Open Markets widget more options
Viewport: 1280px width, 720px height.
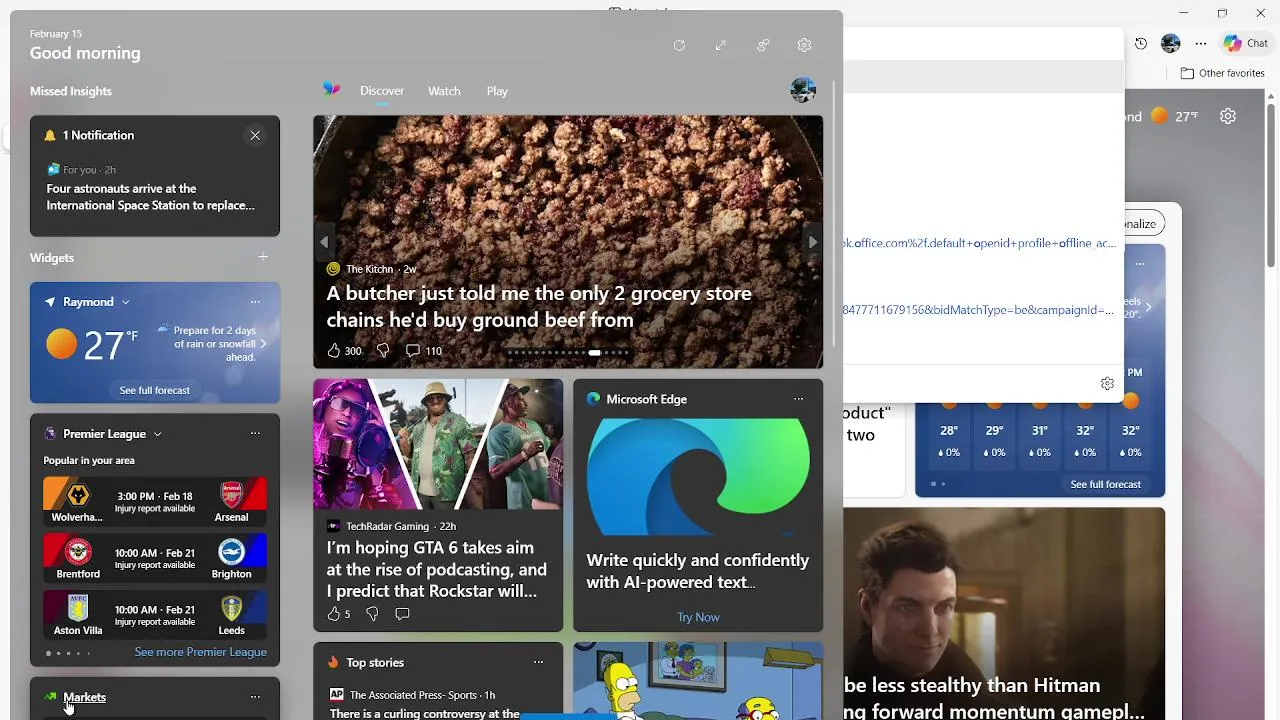(x=255, y=697)
